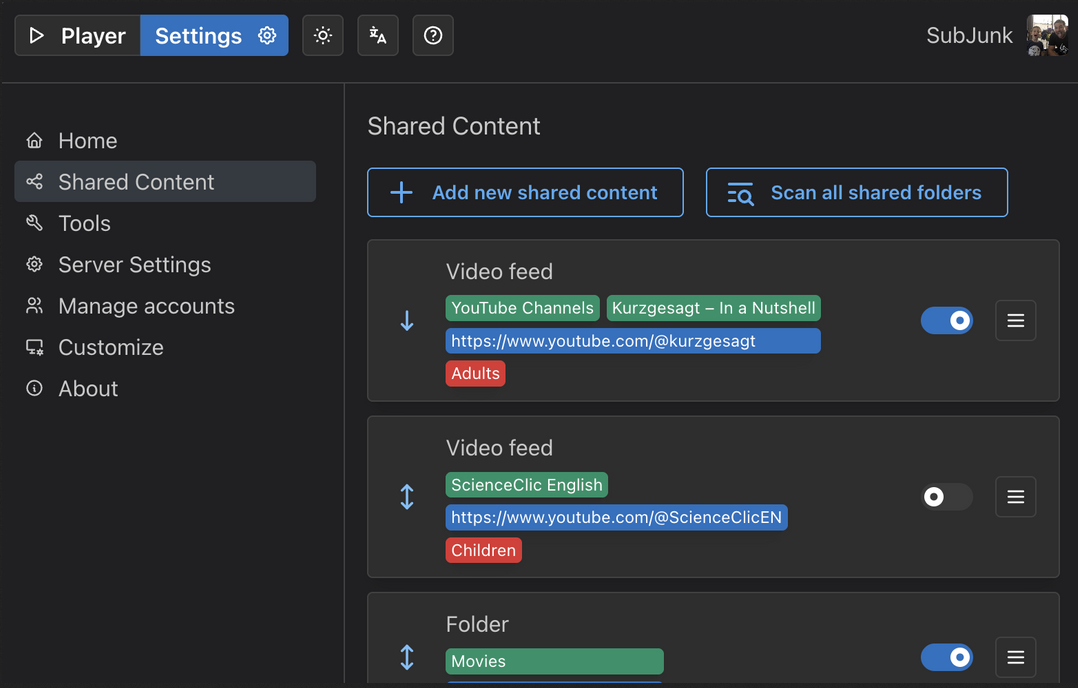This screenshot has height=688, width=1078.
Task: Click the SubJunk username text
Action: [969, 35]
